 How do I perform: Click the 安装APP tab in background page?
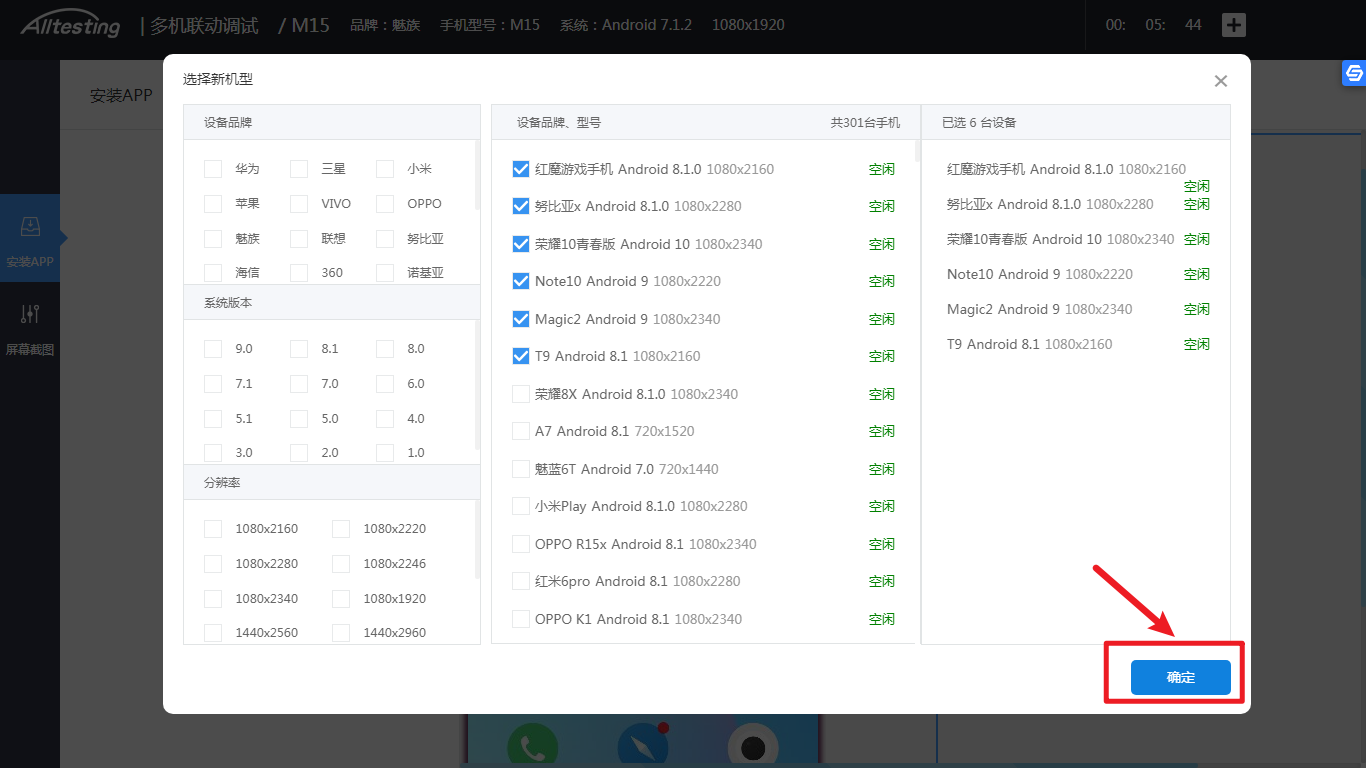point(121,96)
